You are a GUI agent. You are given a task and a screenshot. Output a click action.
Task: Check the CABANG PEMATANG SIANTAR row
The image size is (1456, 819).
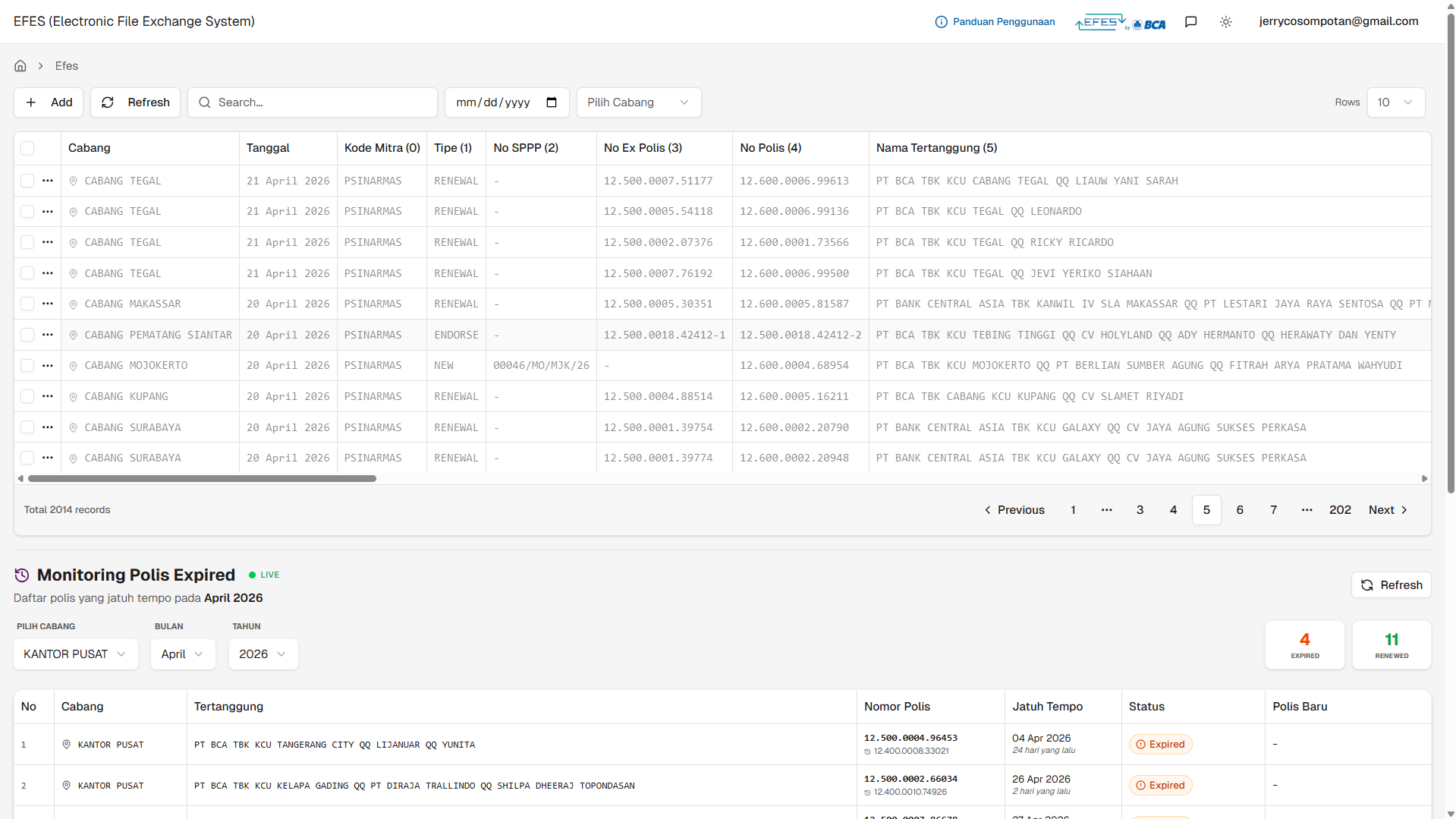27,335
